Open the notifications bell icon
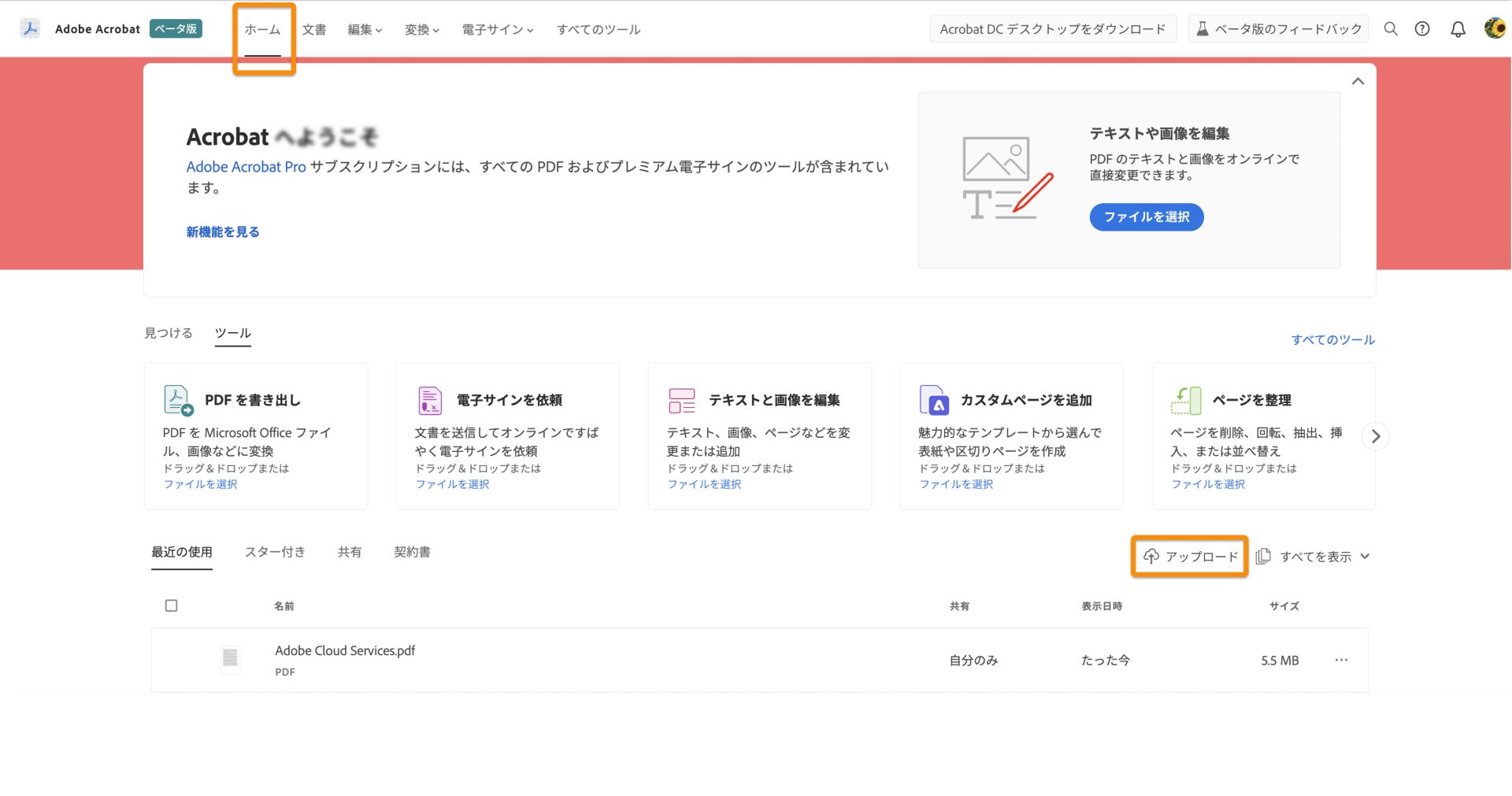Screen dimensions: 1512x796 (x=1458, y=29)
